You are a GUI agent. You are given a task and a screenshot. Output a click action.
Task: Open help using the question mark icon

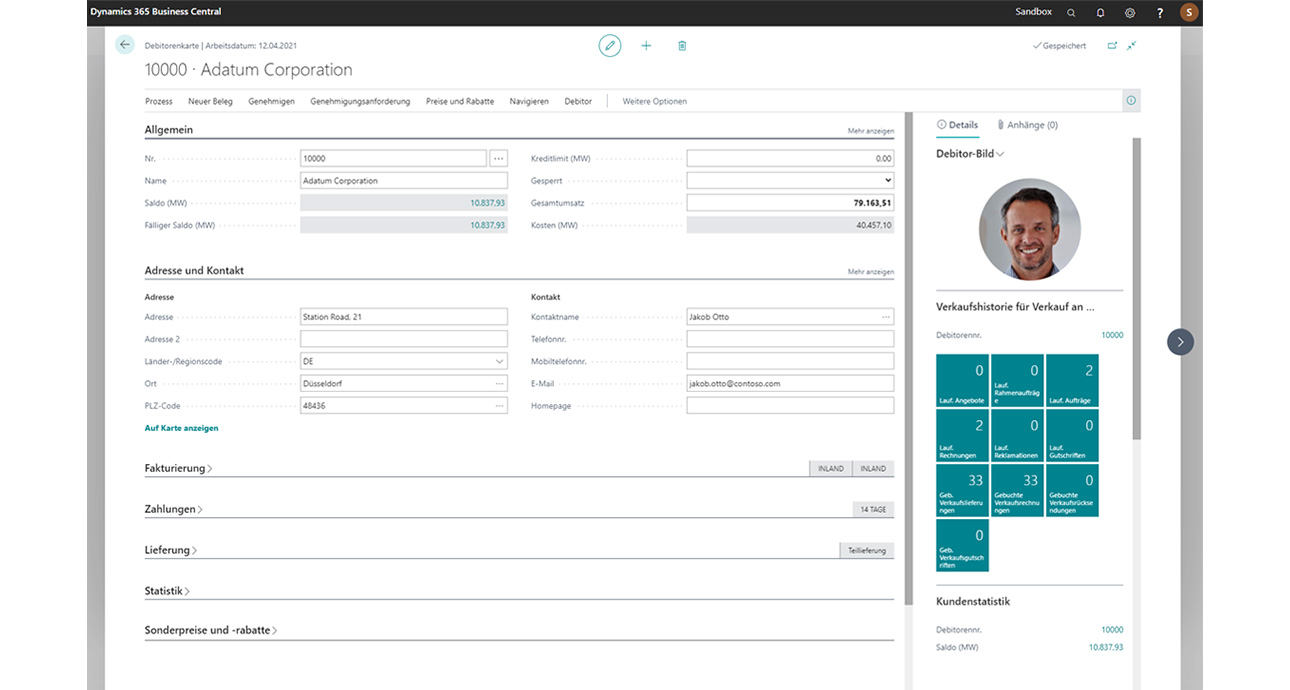point(1159,11)
